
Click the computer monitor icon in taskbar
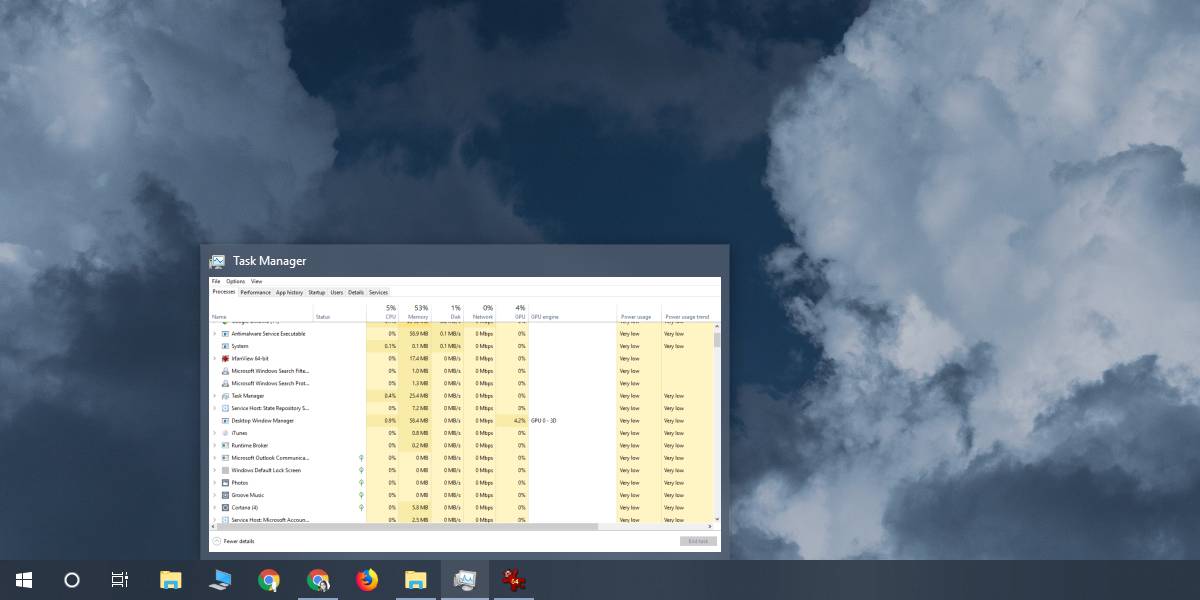220,580
